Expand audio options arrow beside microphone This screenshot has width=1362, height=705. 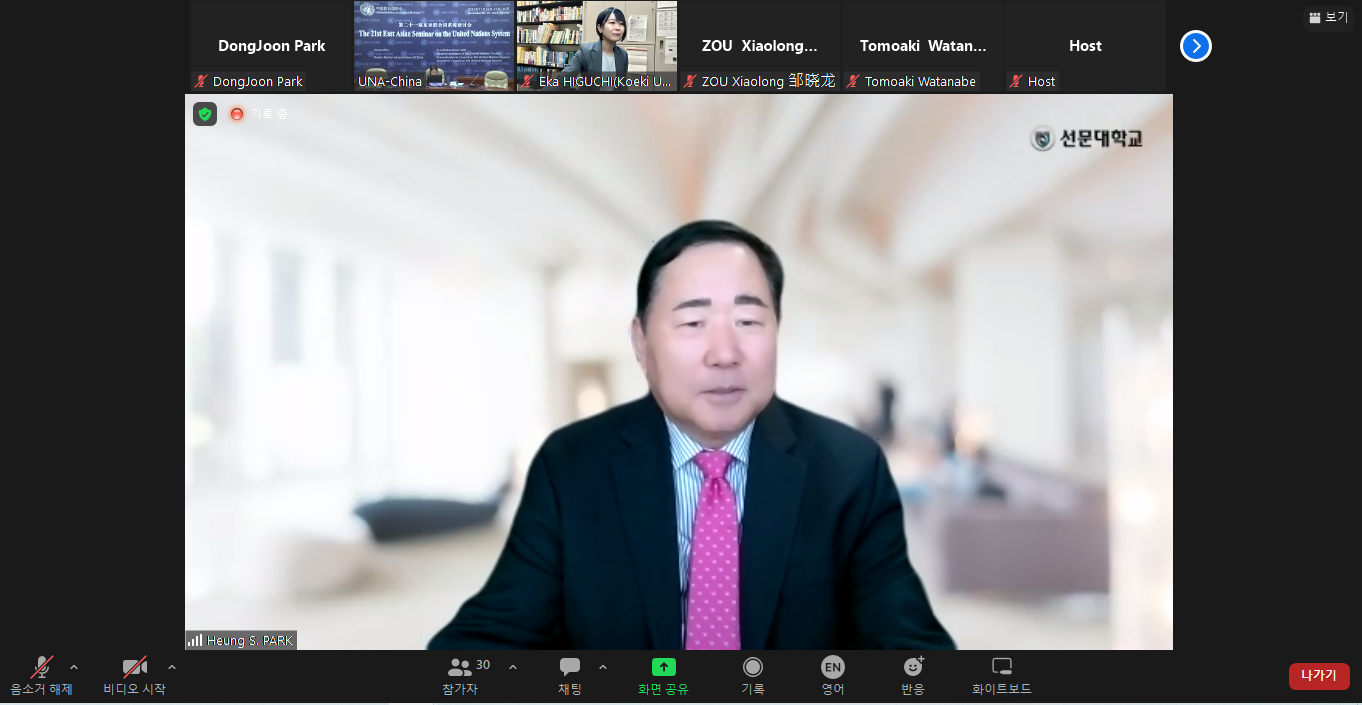click(x=74, y=667)
